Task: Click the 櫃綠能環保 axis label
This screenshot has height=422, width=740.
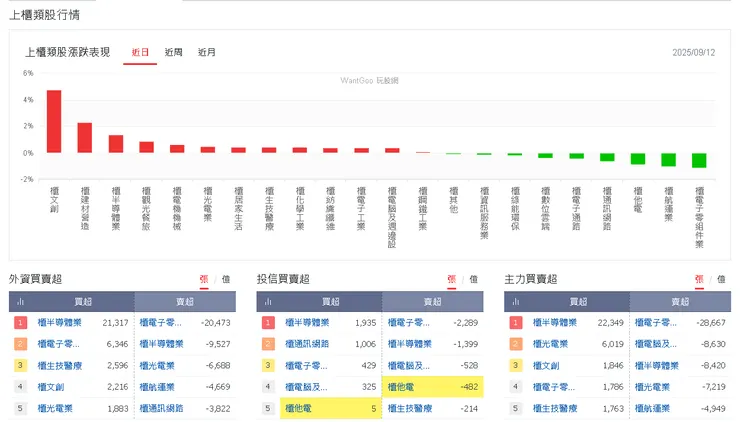Action: coord(515,208)
